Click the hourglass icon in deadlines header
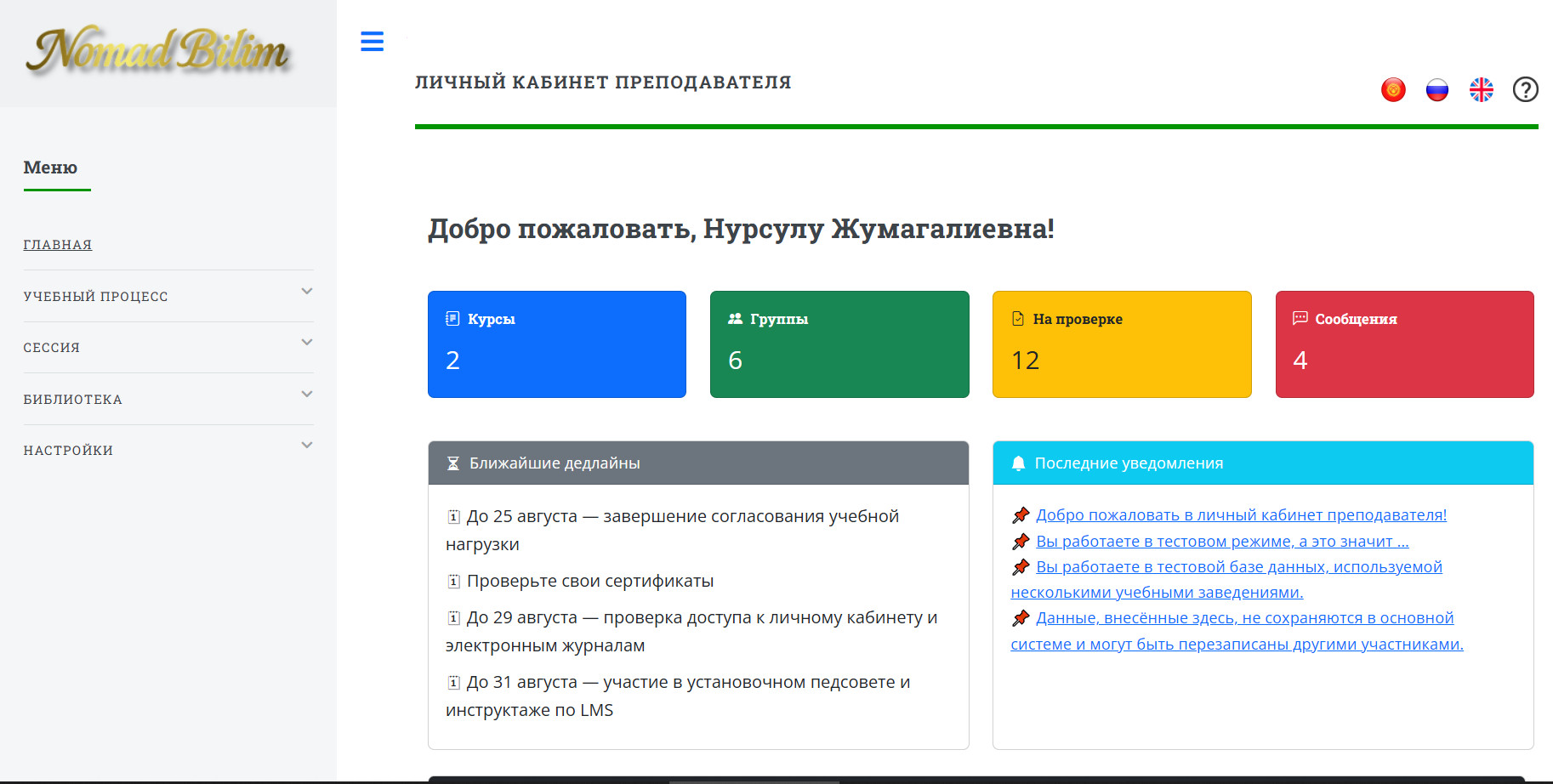1553x784 pixels. tap(453, 463)
